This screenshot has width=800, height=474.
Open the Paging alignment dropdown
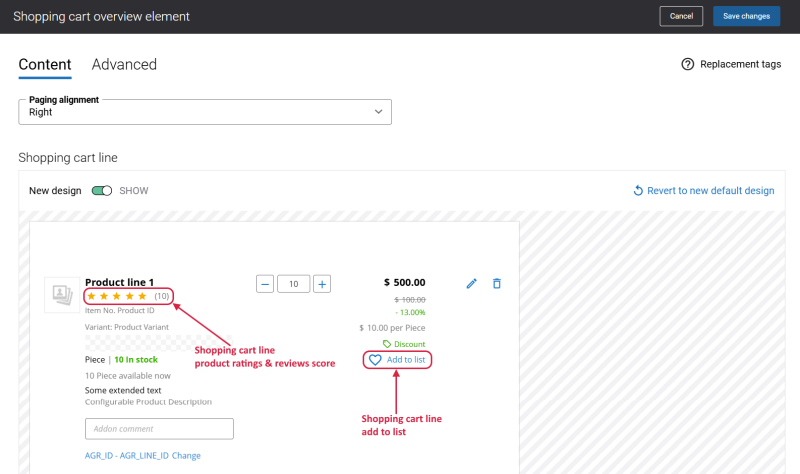(x=205, y=112)
